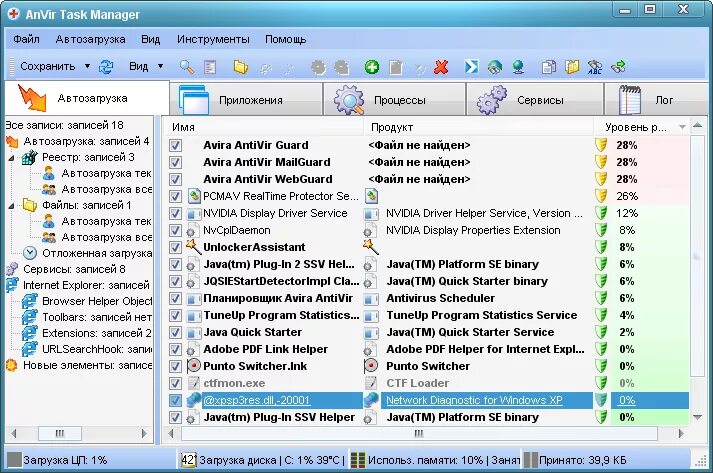This screenshot has width=713, height=473.
Task: Open the Сохранить dropdown arrow
Action: pos(87,66)
